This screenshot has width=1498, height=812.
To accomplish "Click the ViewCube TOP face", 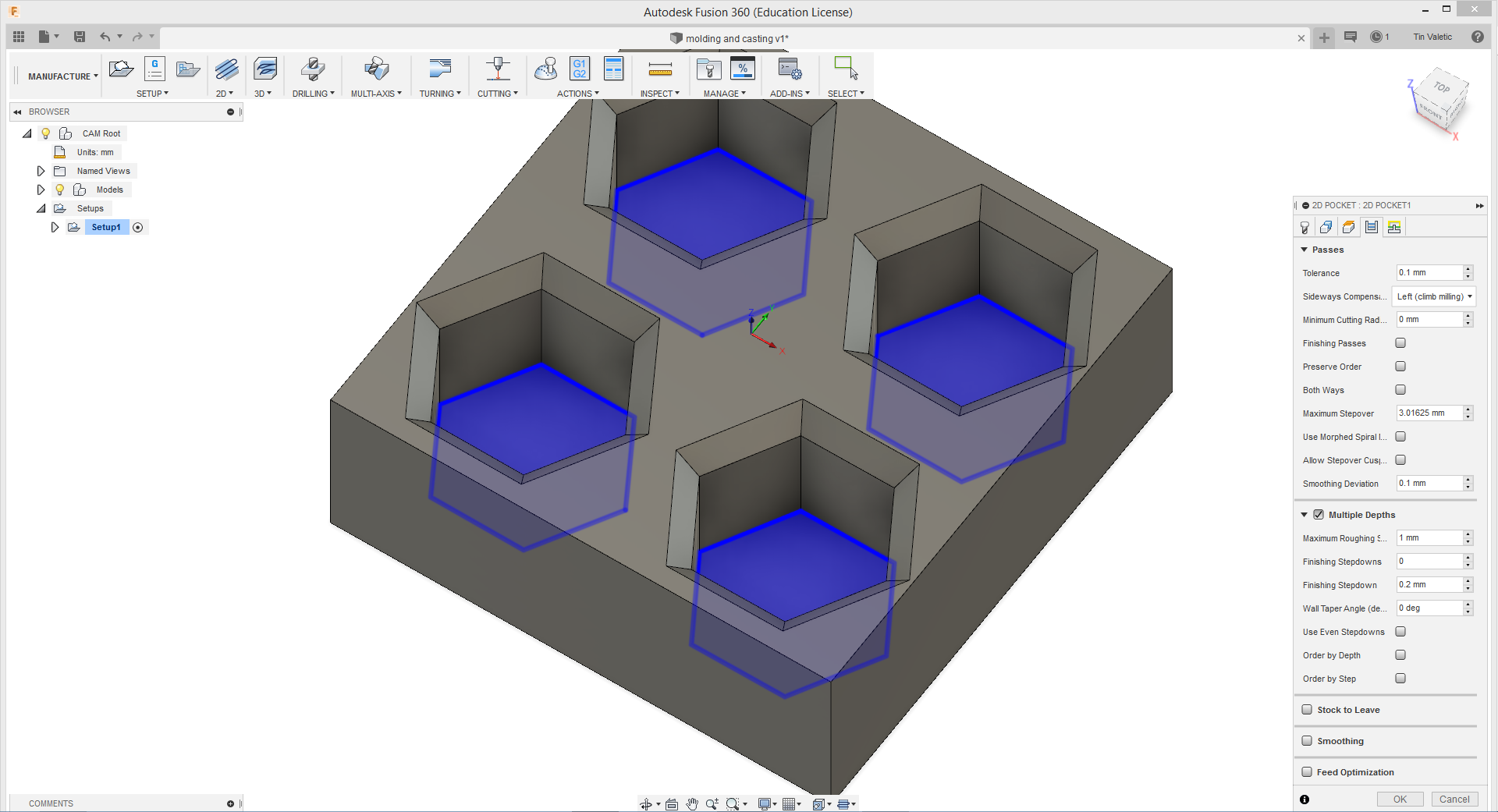I will [x=1442, y=88].
